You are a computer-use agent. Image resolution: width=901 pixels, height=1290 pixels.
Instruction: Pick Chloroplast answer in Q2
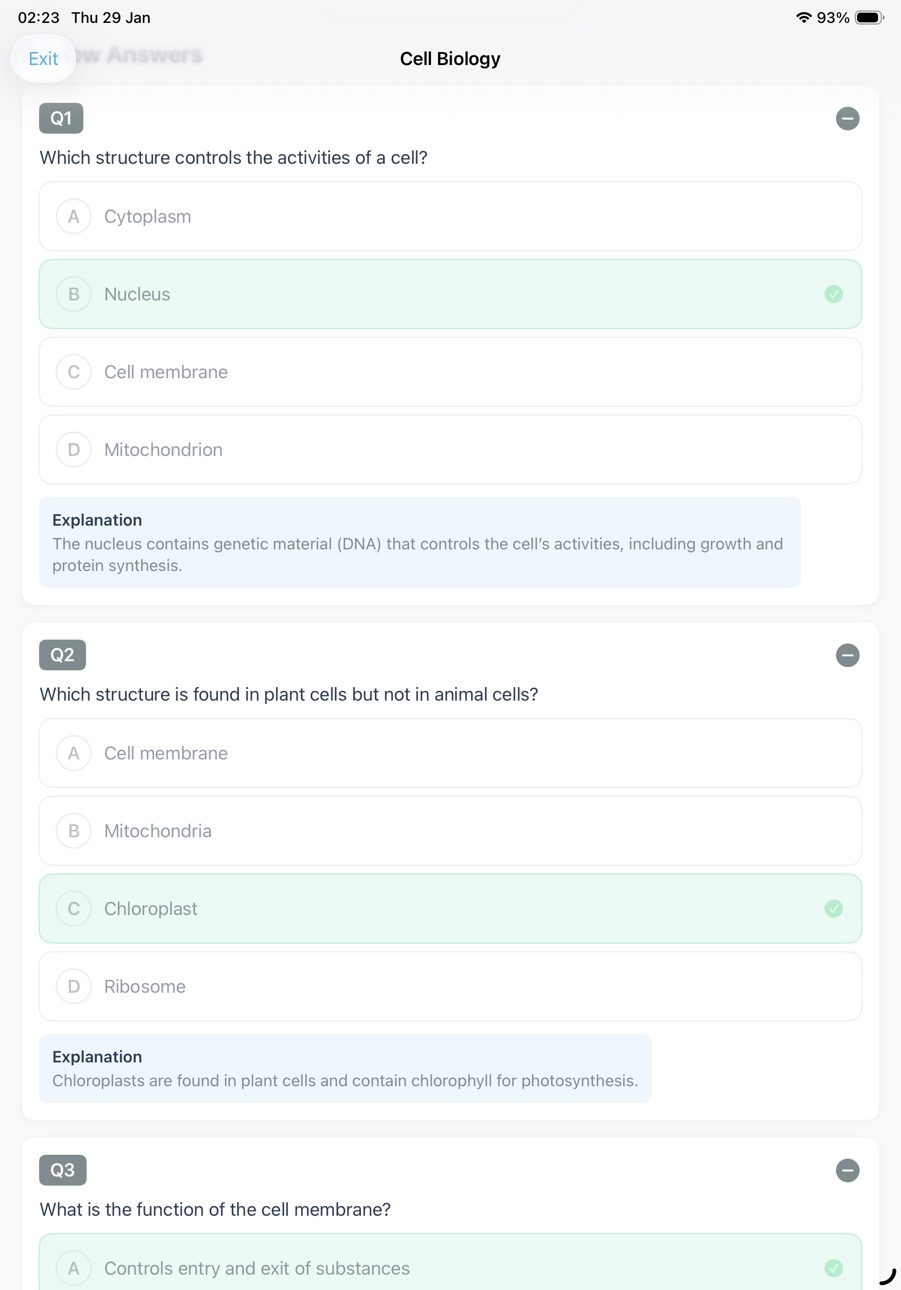click(x=450, y=909)
